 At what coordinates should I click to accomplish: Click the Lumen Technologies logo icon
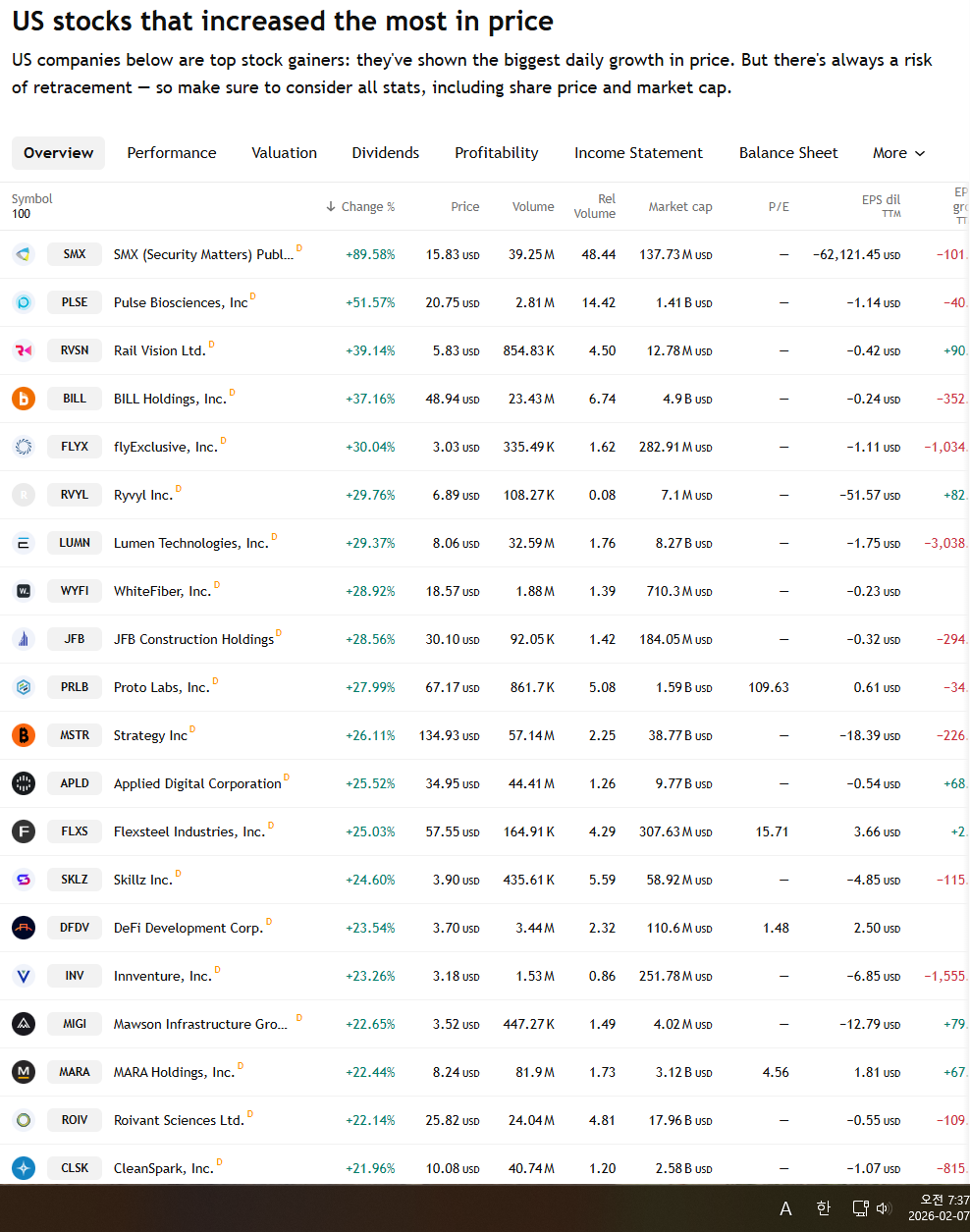pyautogui.click(x=24, y=543)
